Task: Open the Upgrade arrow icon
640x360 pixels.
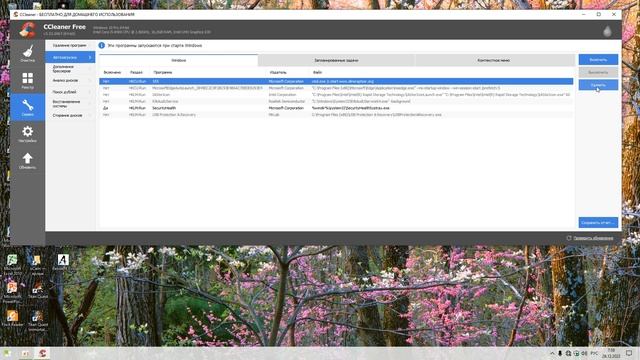Action: coord(27,160)
